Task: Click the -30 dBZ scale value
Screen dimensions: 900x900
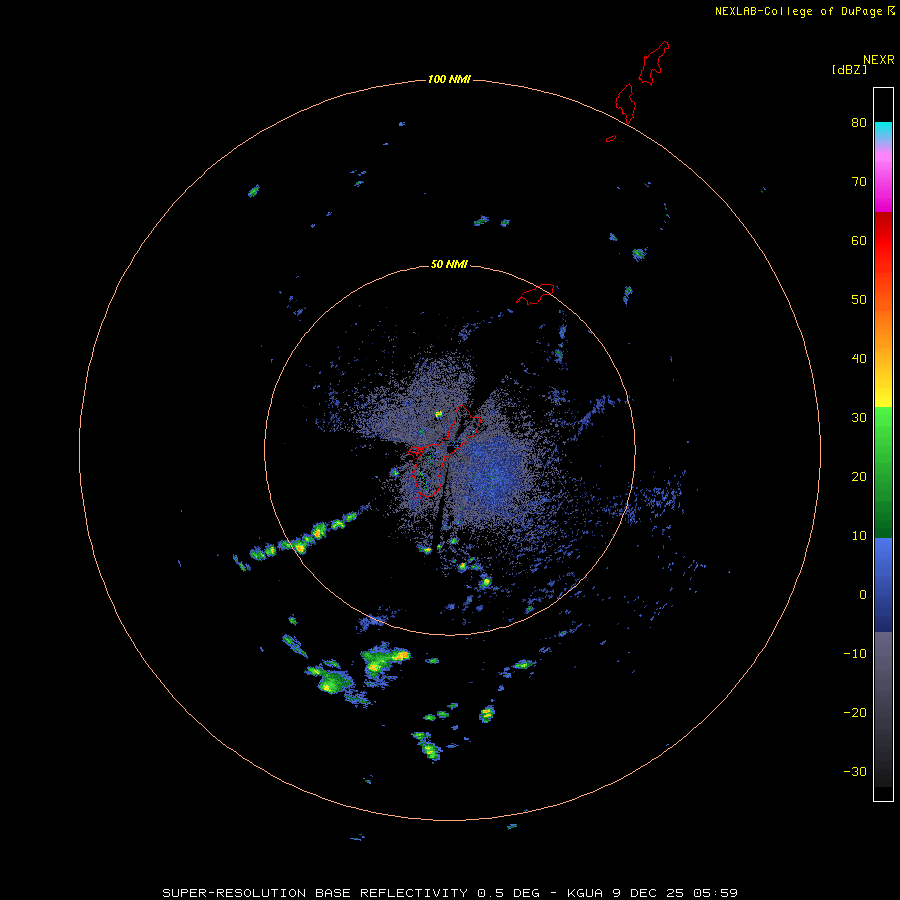Action: click(x=855, y=773)
